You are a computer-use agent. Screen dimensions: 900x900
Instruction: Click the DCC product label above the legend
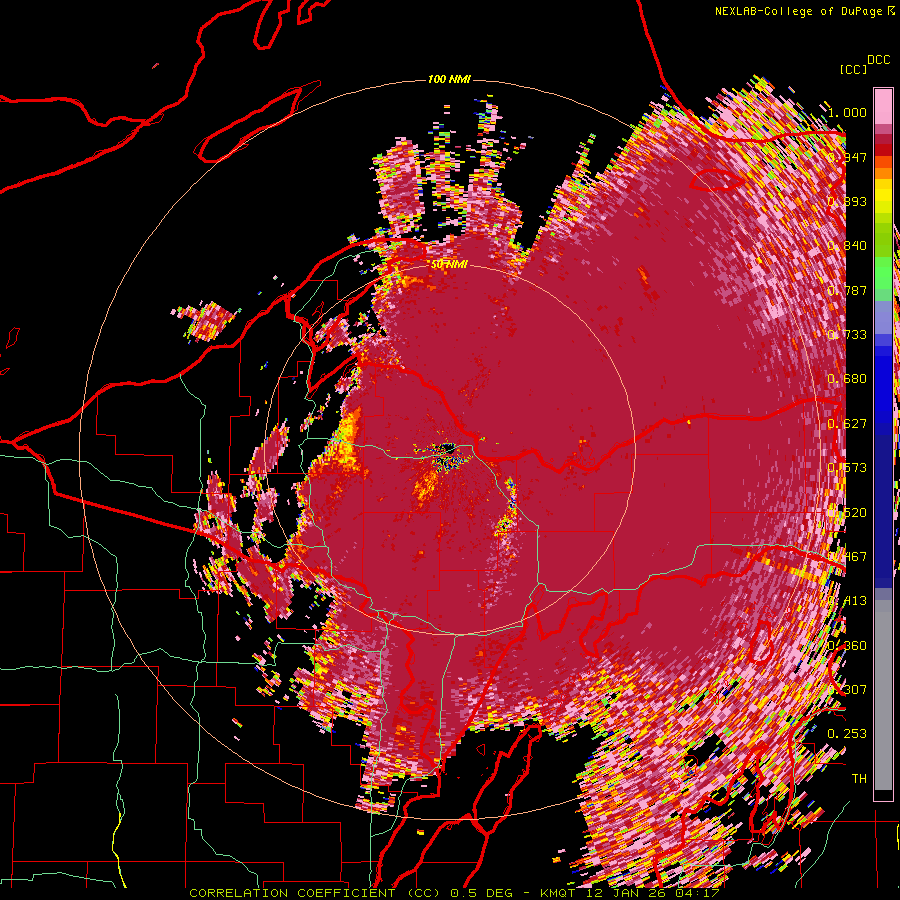point(878,60)
